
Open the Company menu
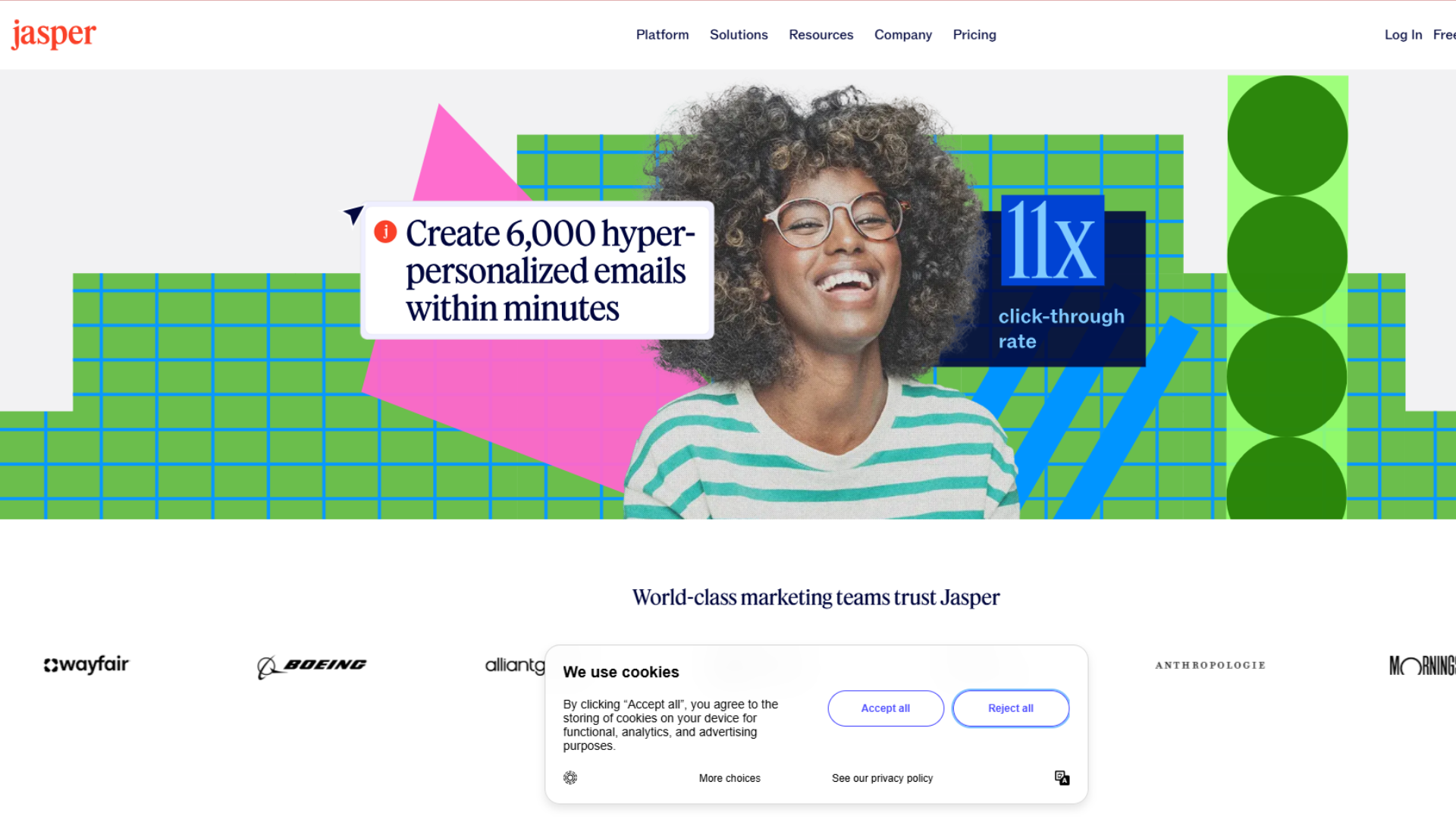pyautogui.click(x=902, y=35)
